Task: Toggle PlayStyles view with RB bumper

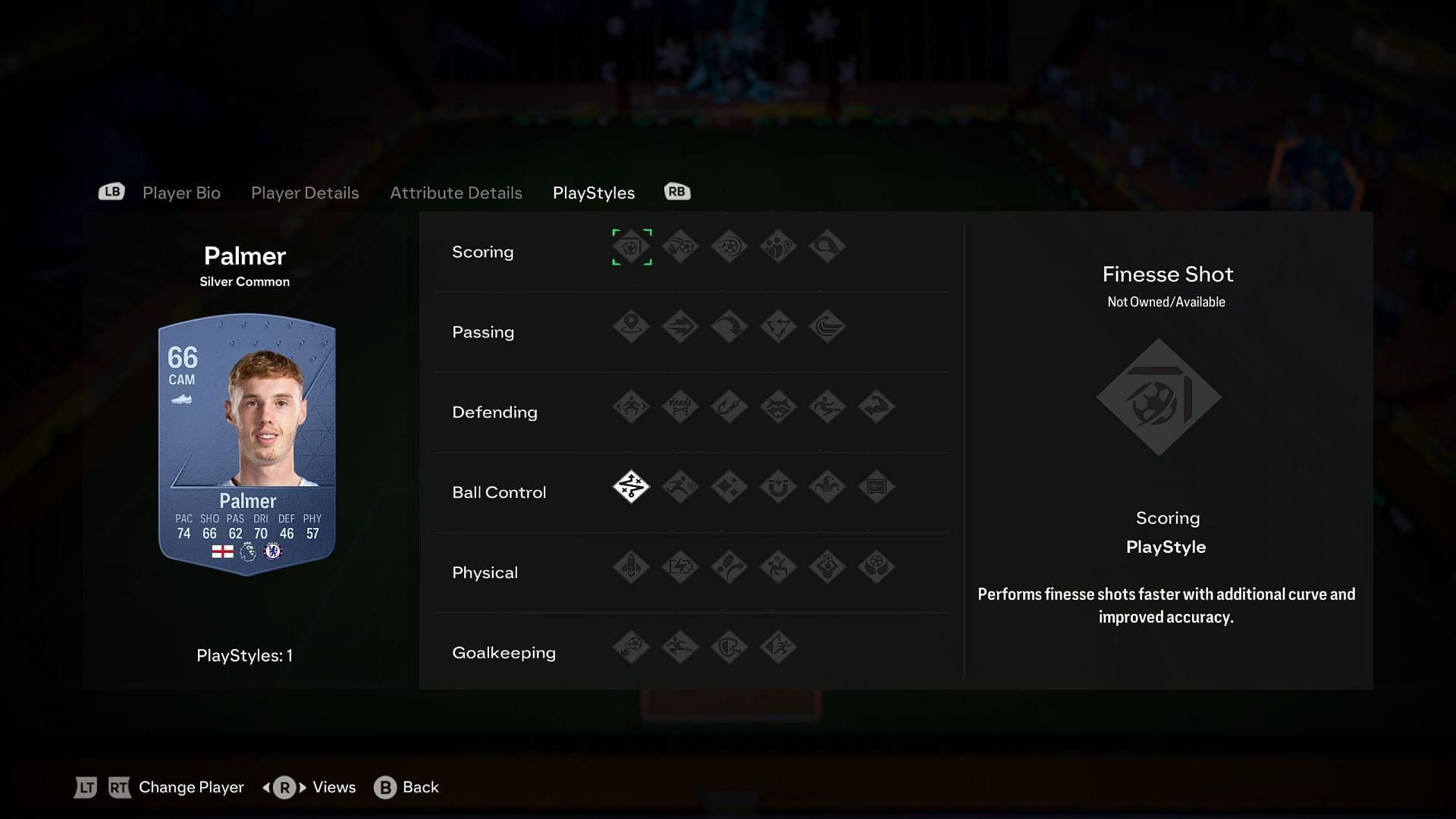Action: [x=676, y=191]
